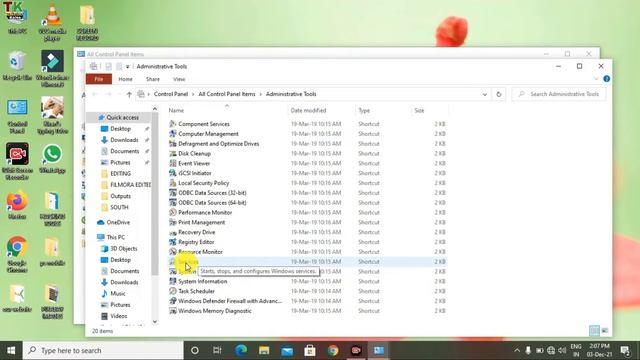Expand address bar history dropdown
Image resolution: width=640 pixels, height=360 pixels.
(x=484, y=94)
